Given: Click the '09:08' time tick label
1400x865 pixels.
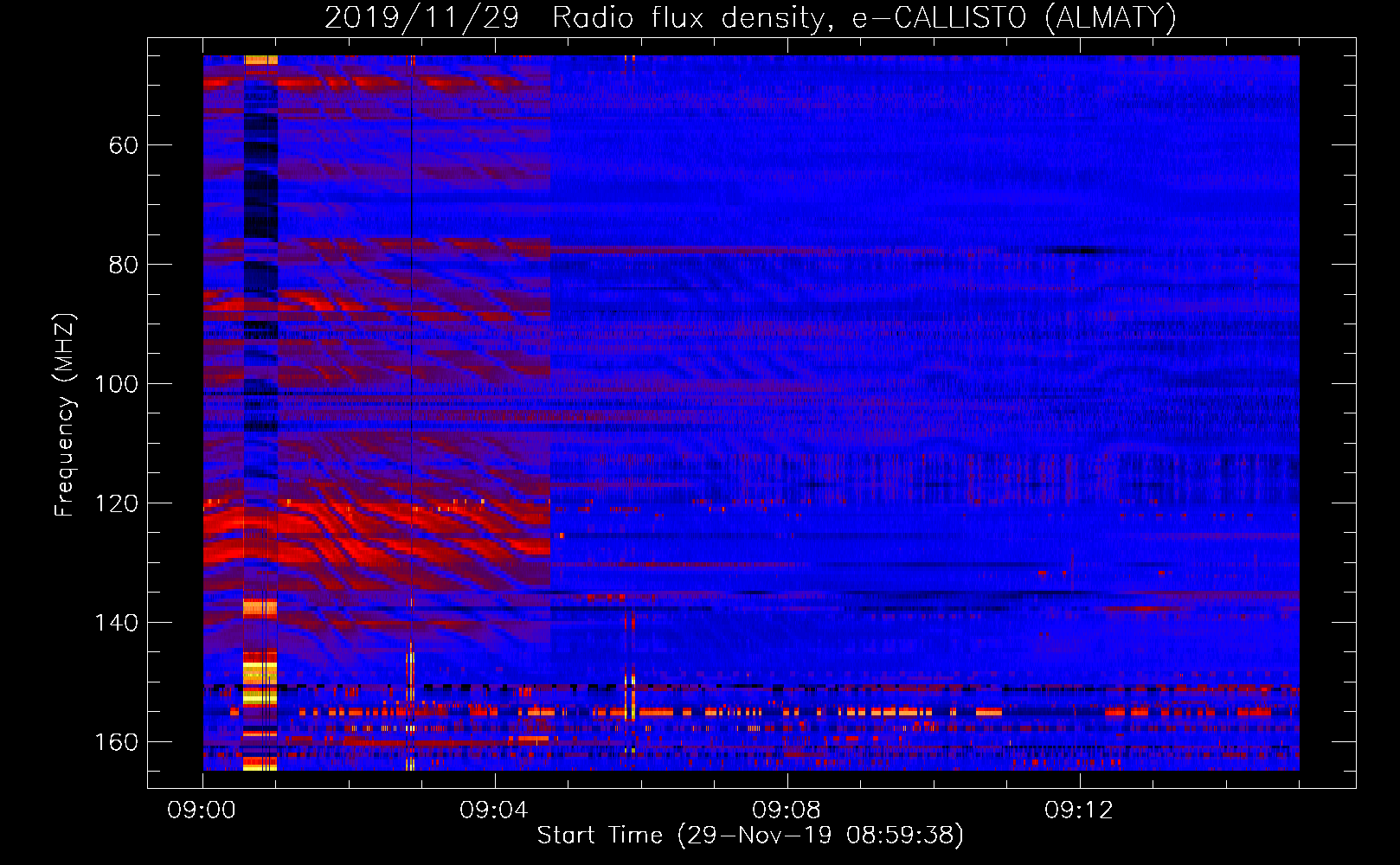Looking at the screenshot, I should 787,811.
